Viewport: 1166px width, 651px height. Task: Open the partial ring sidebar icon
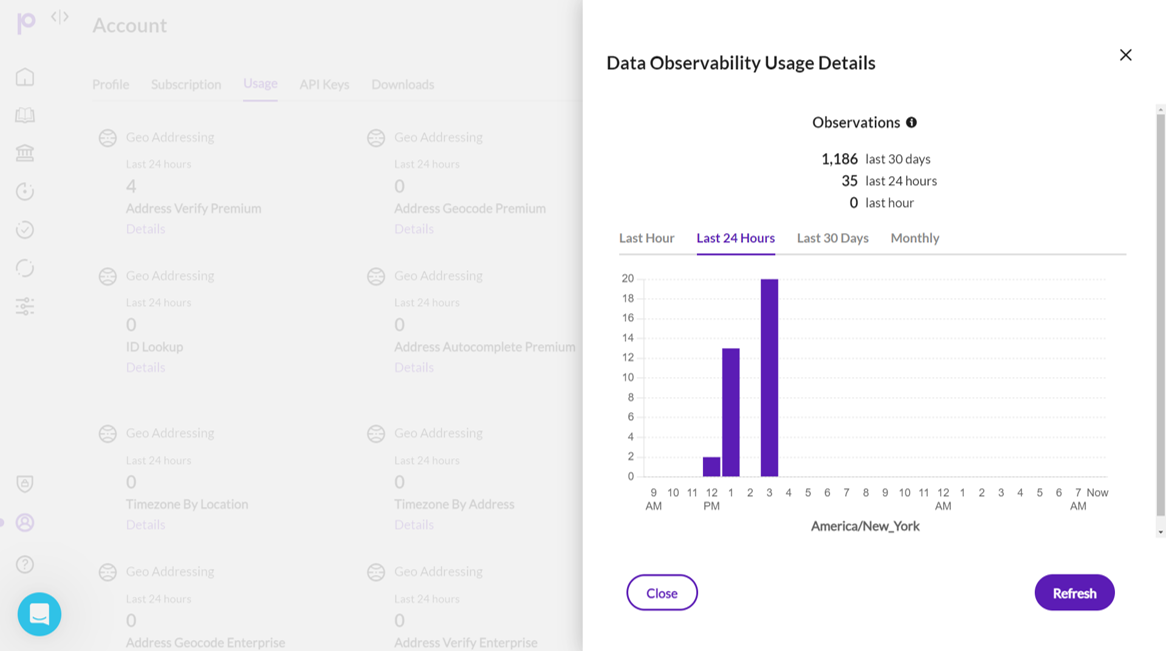pos(25,268)
